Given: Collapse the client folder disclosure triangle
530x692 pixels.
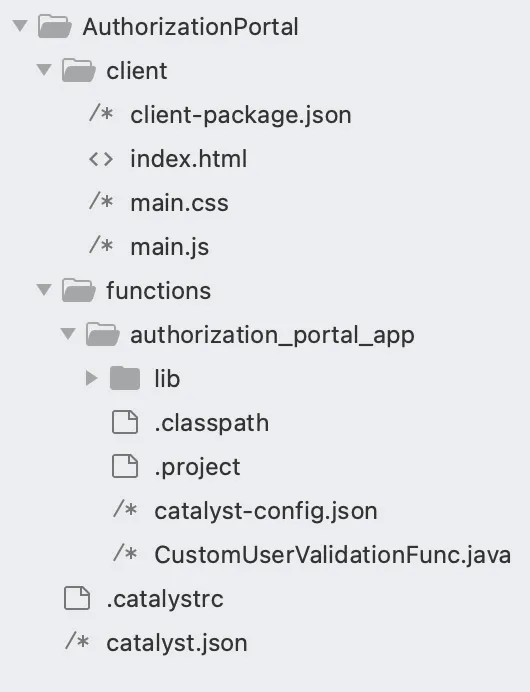Looking at the screenshot, I should point(44,70).
